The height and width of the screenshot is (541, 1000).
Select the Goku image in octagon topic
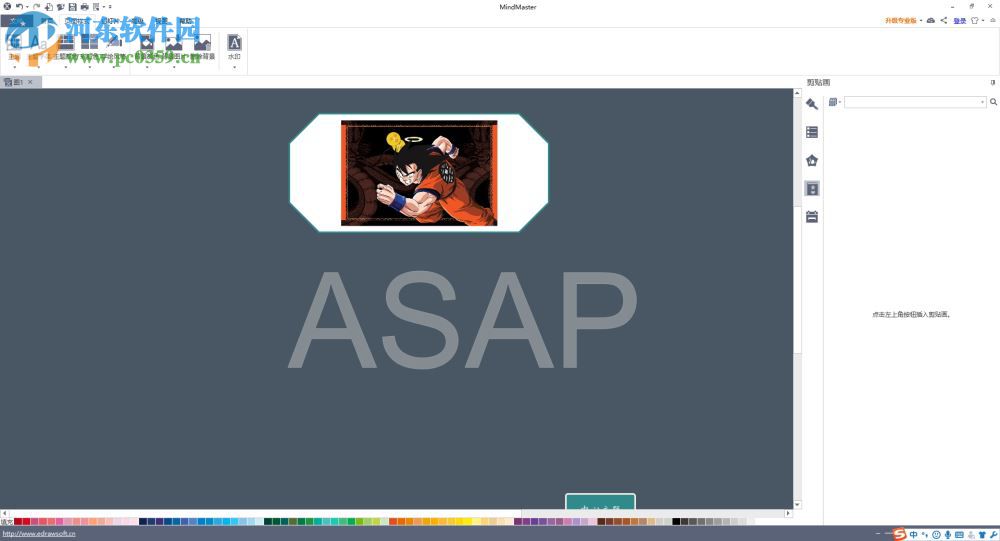[419, 173]
